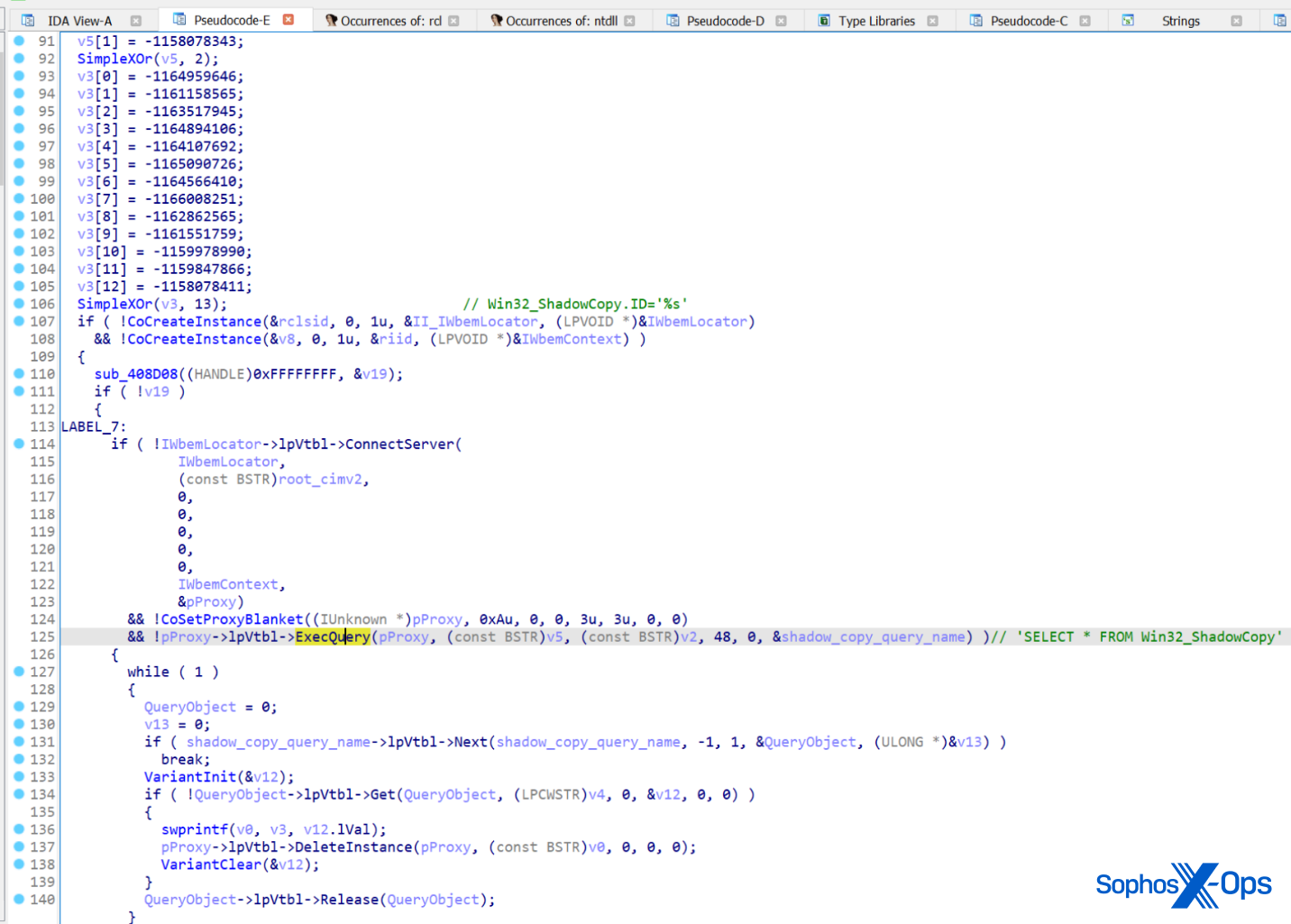The width and height of the screenshot is (1291, 924).
Task: Switch to the Pseudocode-E tab
Action: (232, 20)
